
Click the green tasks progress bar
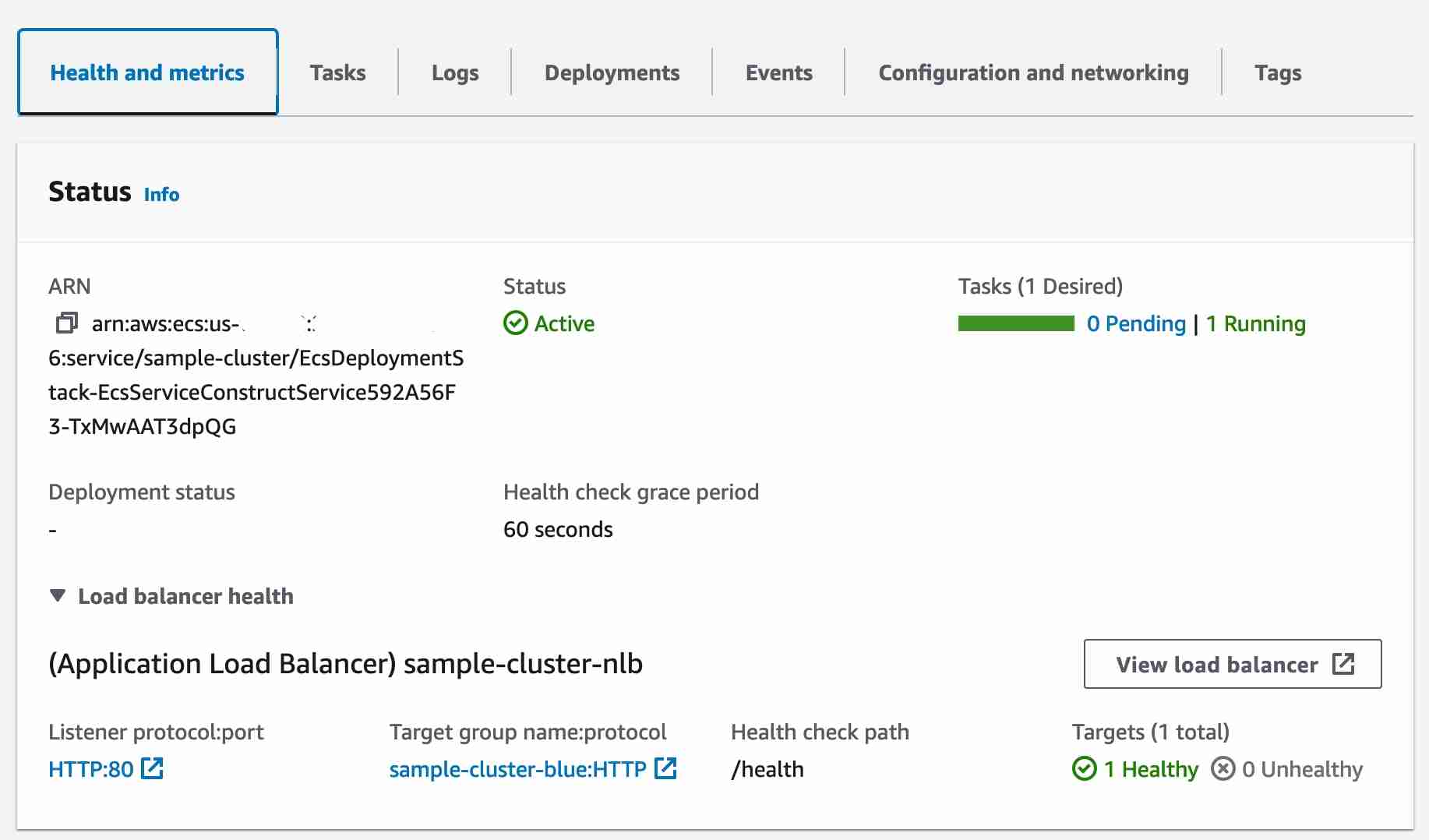pyautogui.click(x=1016, y=323)
